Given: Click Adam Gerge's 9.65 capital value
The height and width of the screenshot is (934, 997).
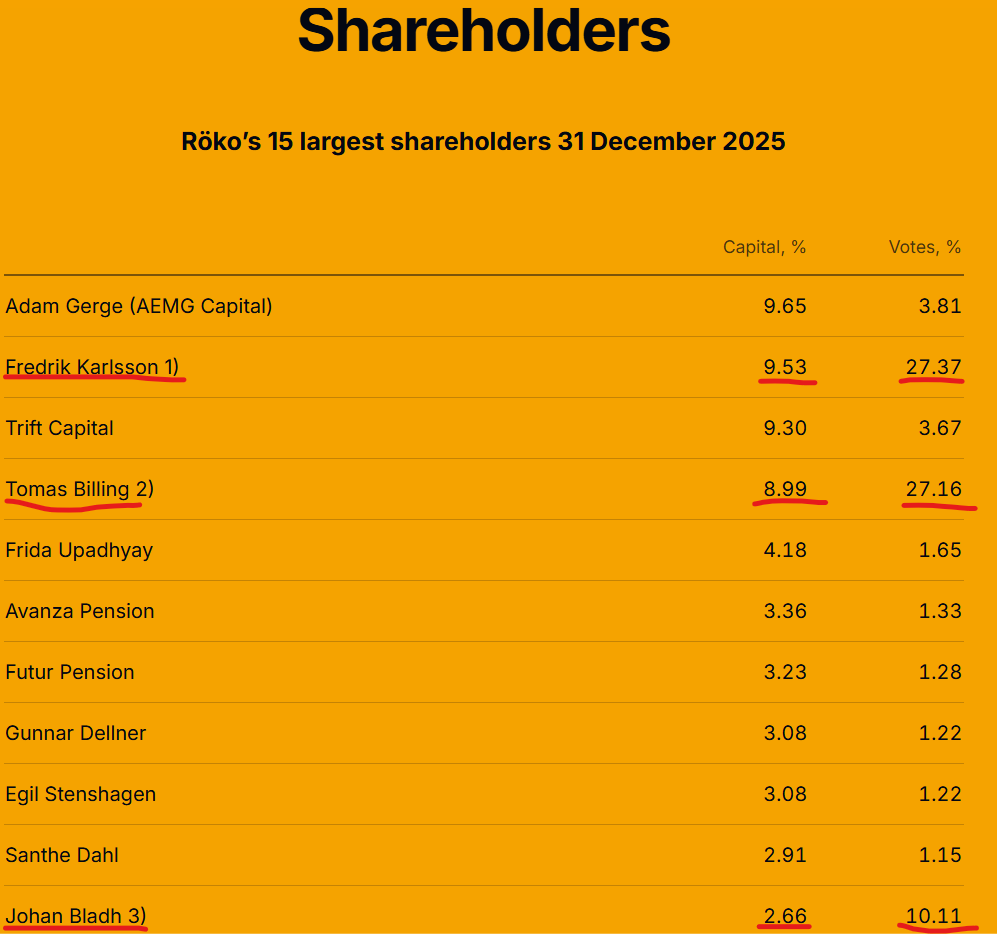Looking at the screenshot, I should pos(785,306).
